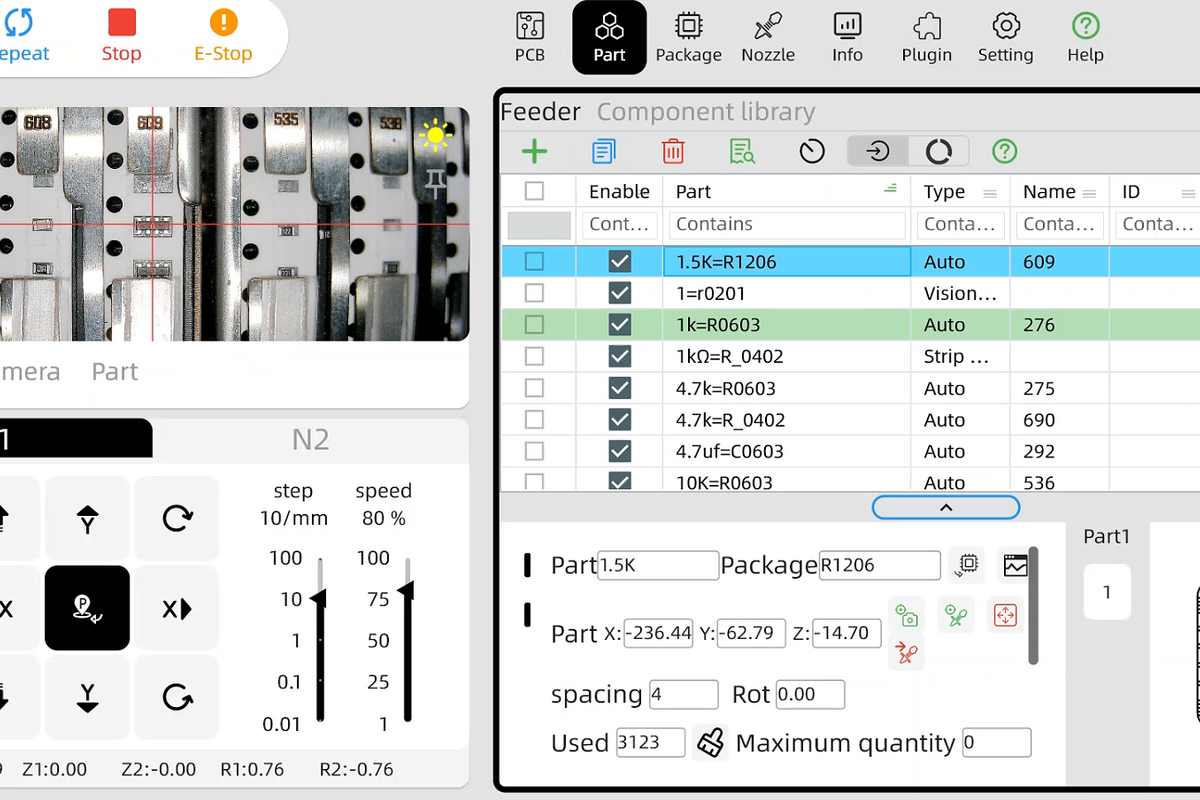The width and height of the screenshot is (1200, 800).
Task: Click the blue copy feeder icon
Action: [603, 152]
